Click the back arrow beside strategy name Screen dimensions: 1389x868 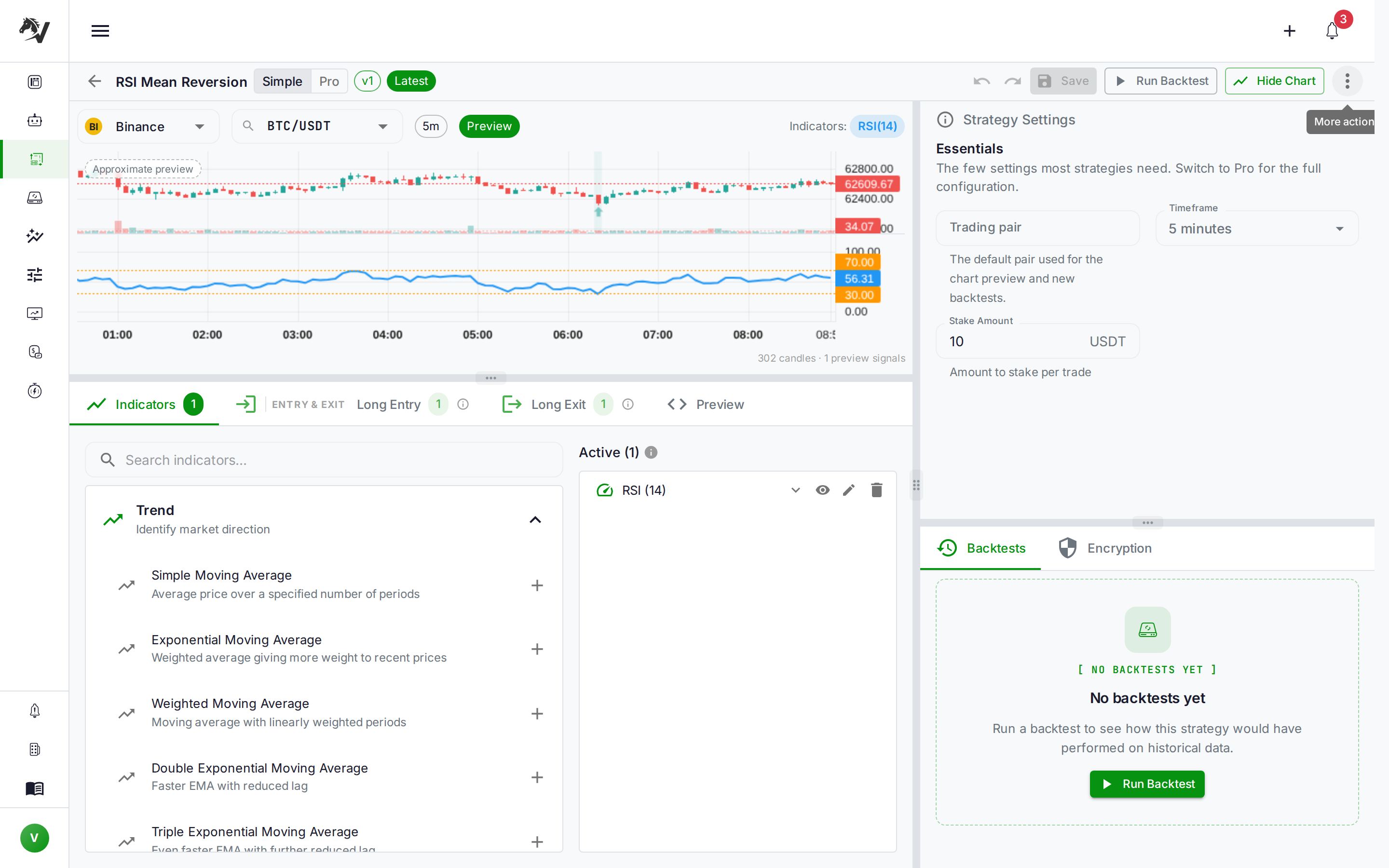(x=95, y=81)
